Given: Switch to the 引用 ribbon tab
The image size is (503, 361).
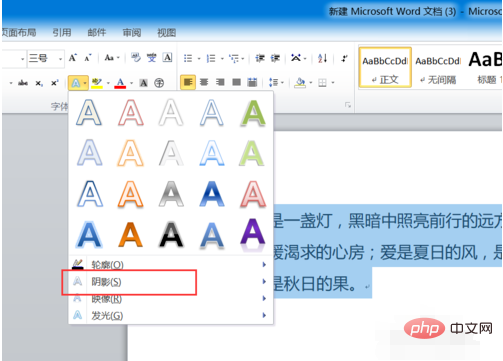Looking at the screenshot, I should click(x=62, y=32).
